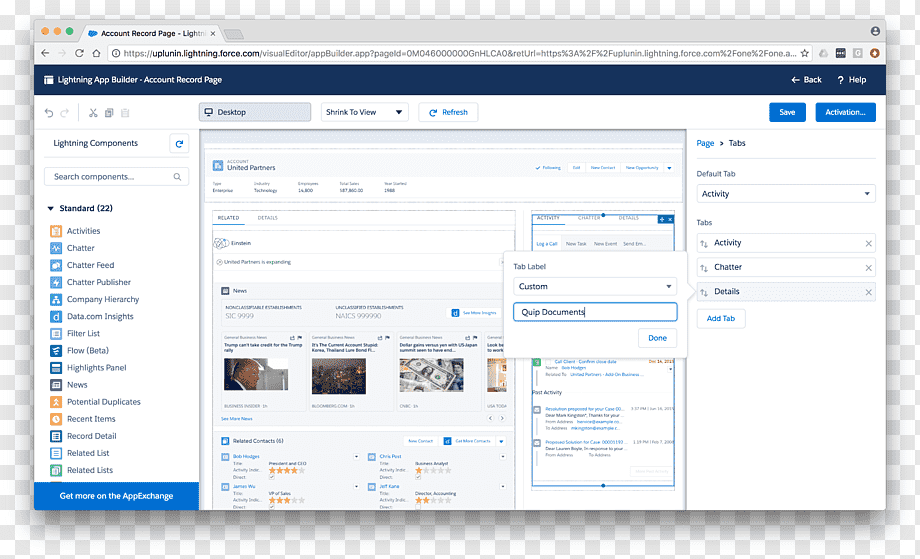The image size is (920, 559).
Task: Click the search magnifier icon
Action: click(177, 177)
